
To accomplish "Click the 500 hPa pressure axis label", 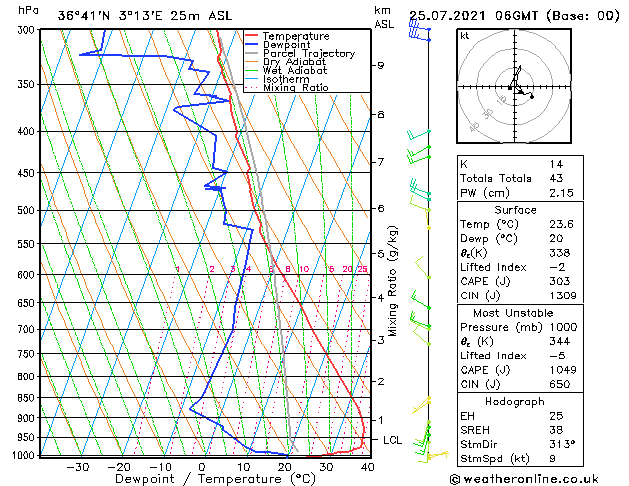I will point(26,211).
